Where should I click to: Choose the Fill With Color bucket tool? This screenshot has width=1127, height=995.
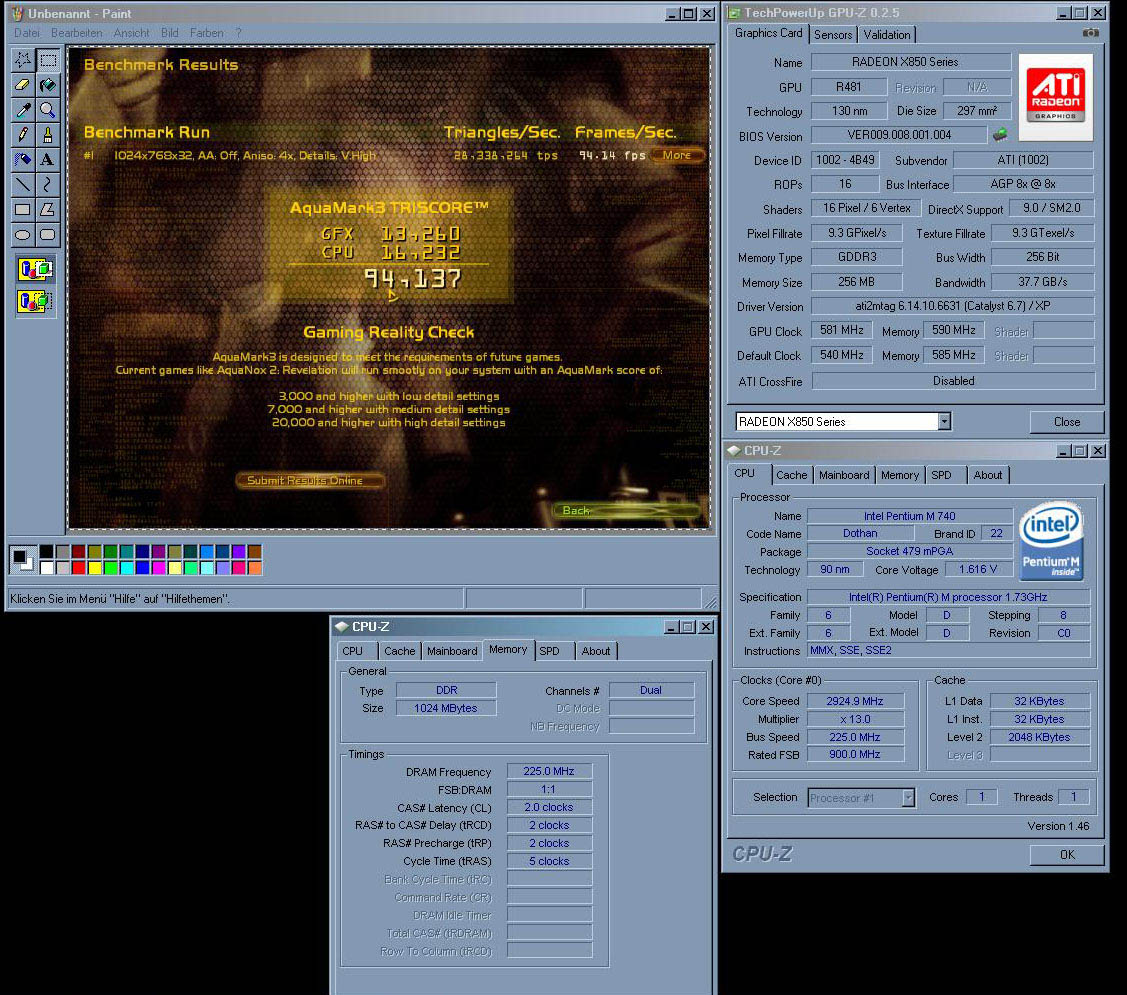[x=48, y=85]
